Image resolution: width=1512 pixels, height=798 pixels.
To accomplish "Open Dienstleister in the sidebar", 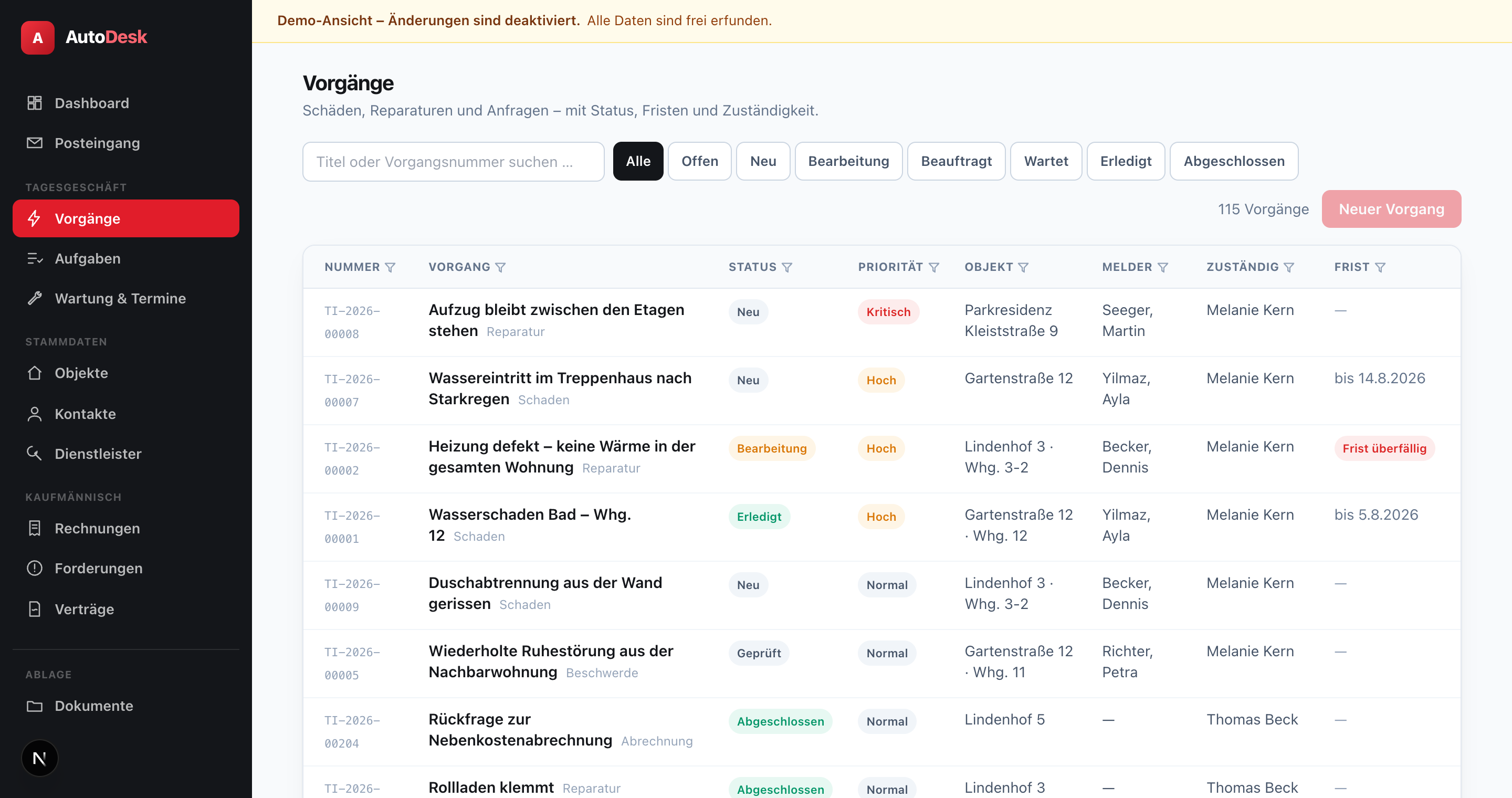I will (125, 454).
